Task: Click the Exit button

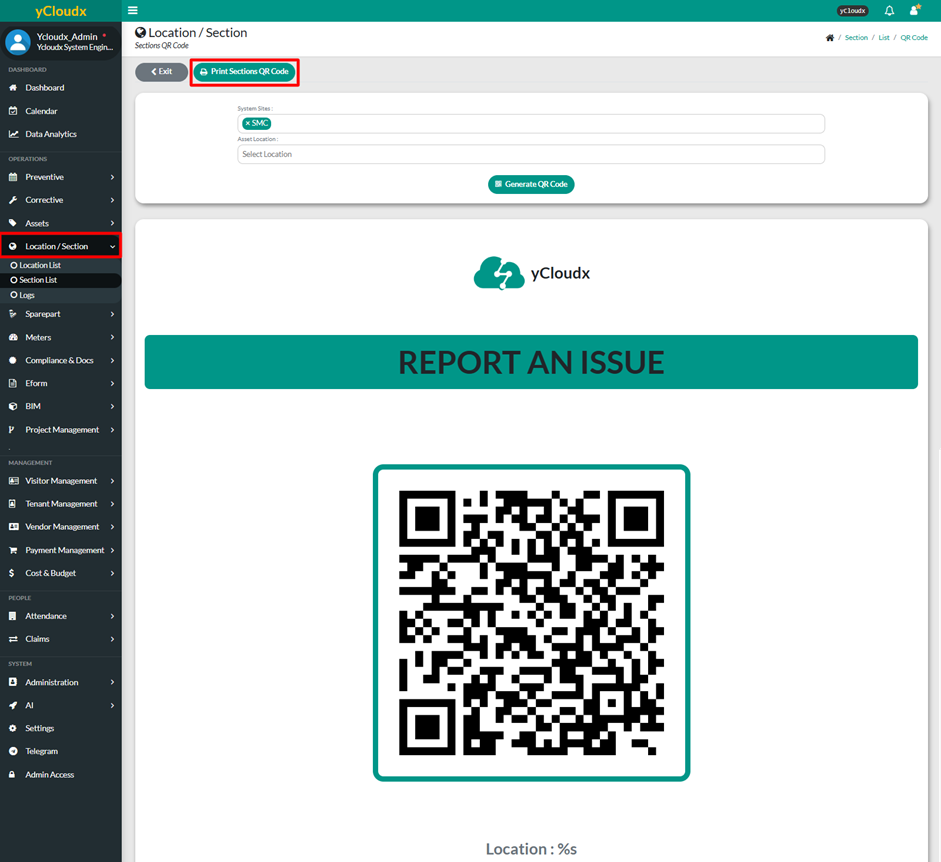Action: click(x=161, y=71)
